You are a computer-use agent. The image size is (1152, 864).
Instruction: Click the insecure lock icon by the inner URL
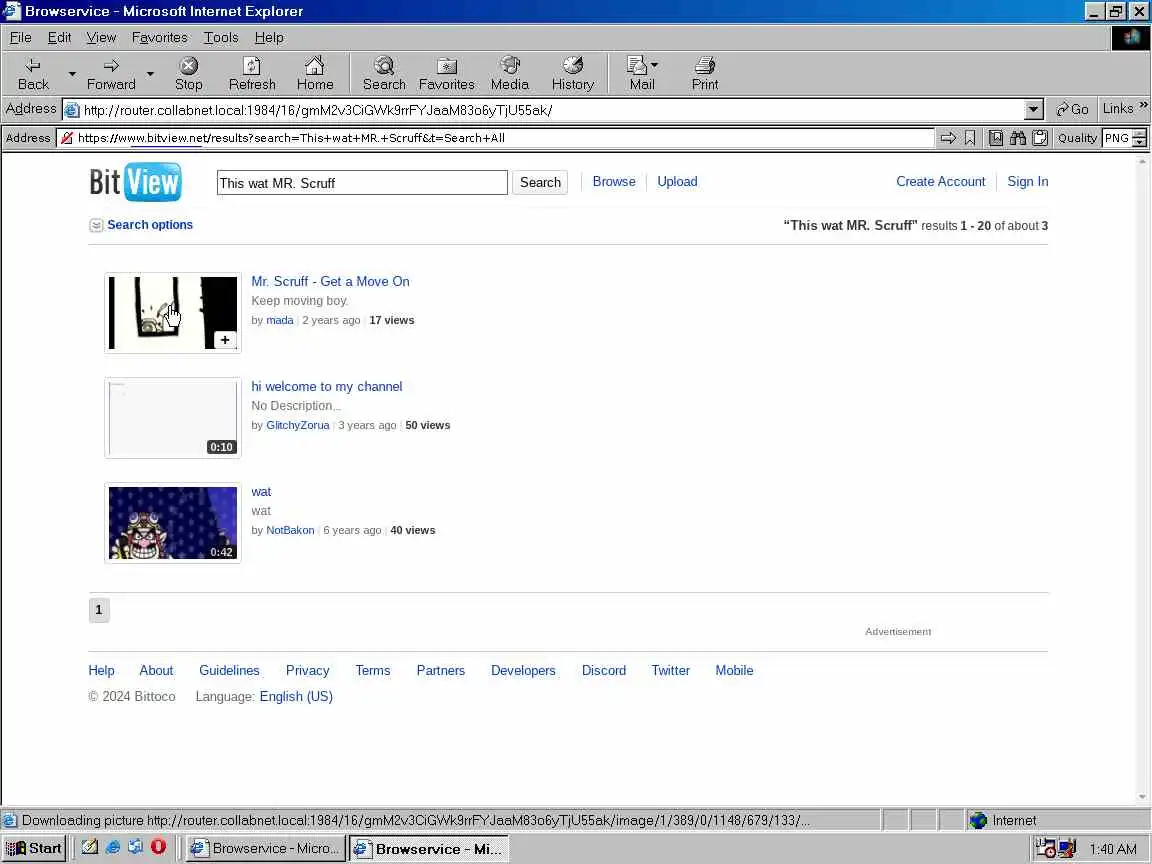pos(67,137)
